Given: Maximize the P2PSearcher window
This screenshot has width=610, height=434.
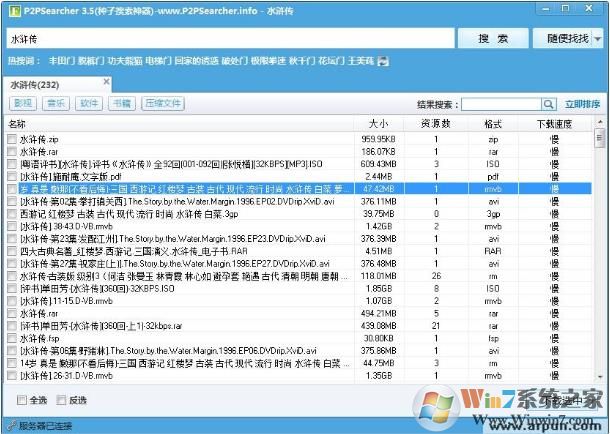Looking at the screenshot, I should (x=566, y=9).
